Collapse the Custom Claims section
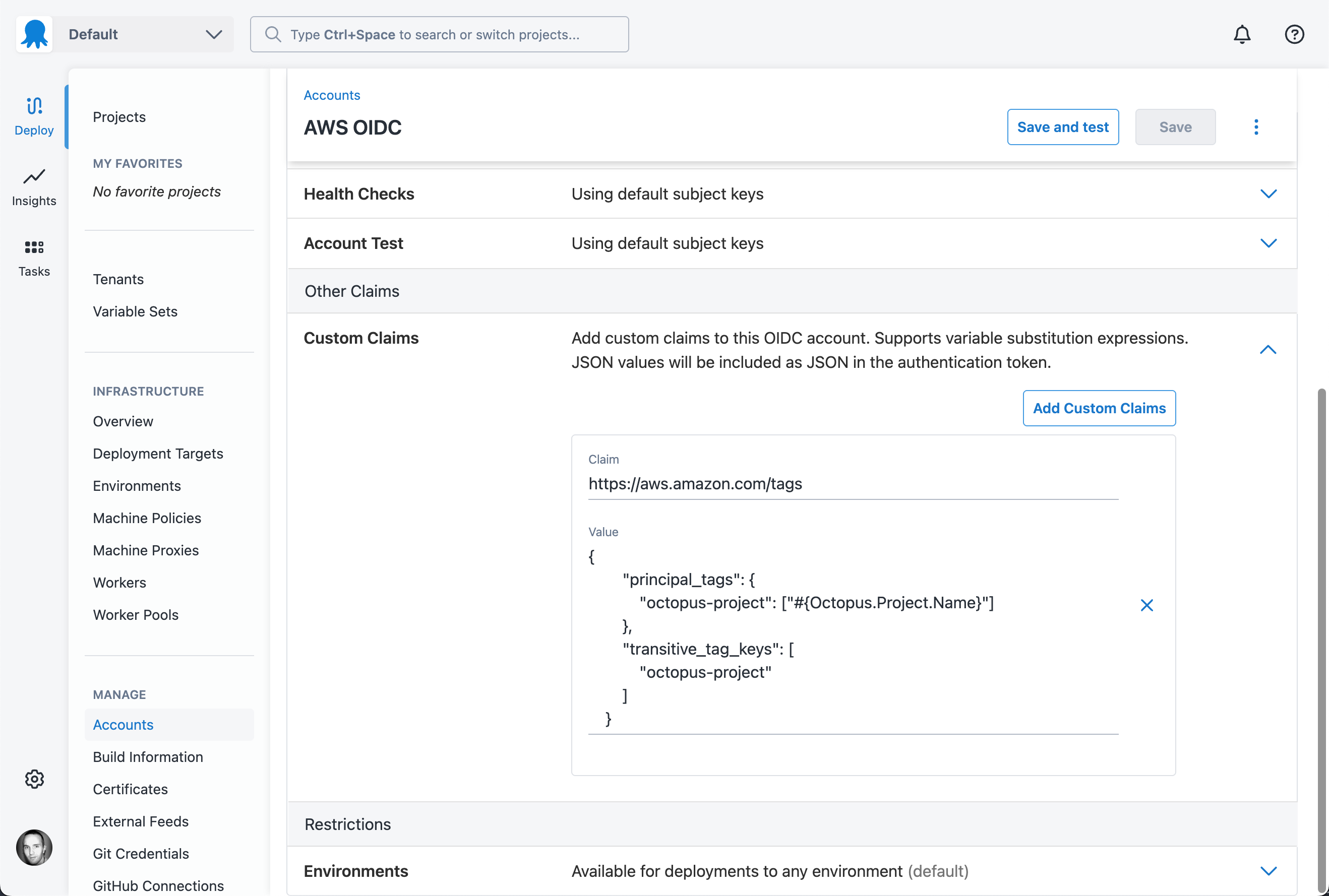The width and height of the screenshot is (1329, 896). pos(1268,350)
